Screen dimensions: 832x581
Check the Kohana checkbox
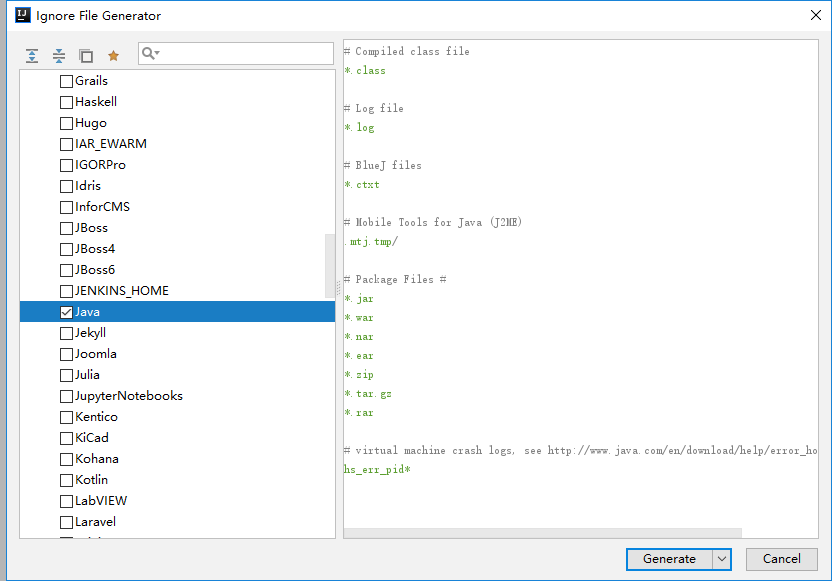tap(66, 459)
